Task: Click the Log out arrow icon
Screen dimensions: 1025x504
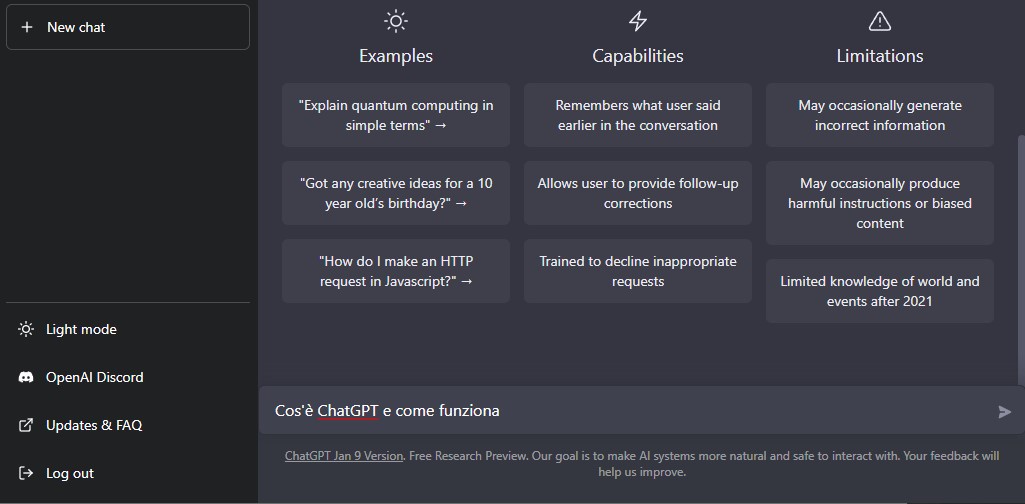Action: [26, 473]
